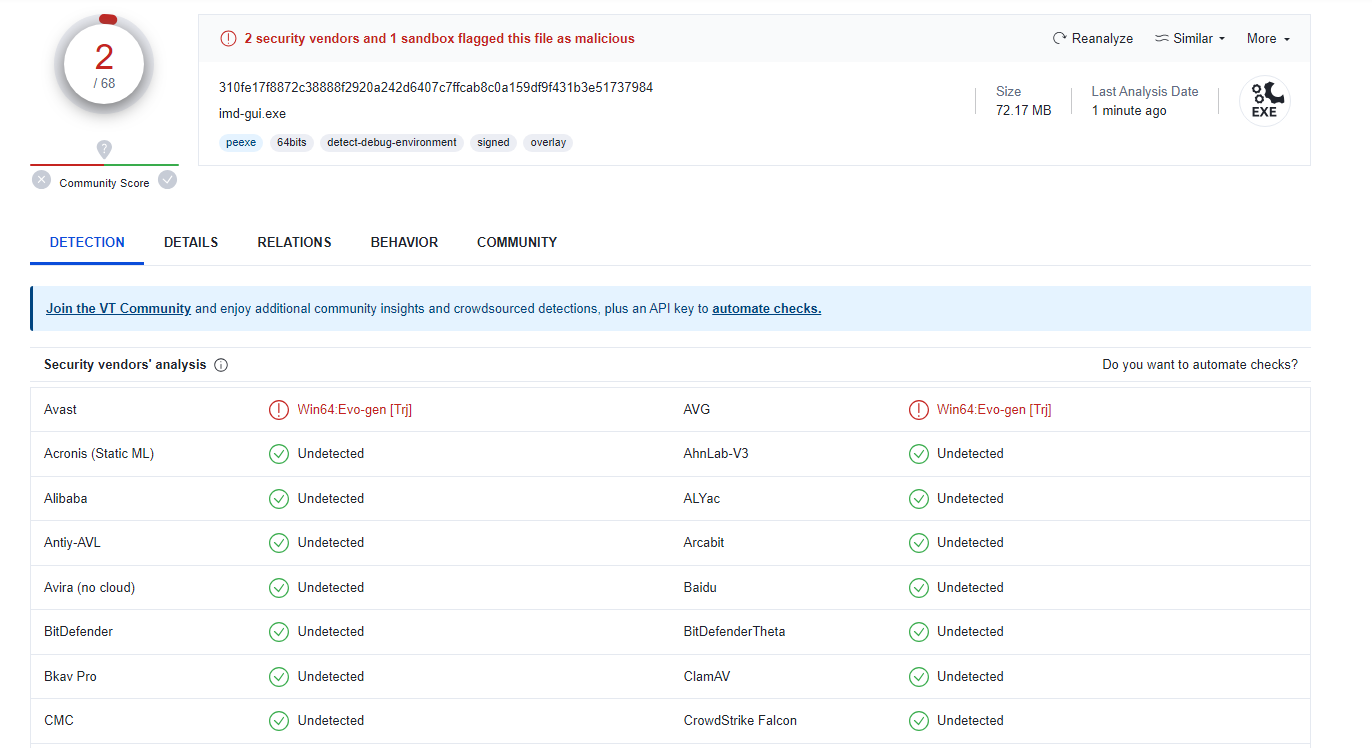The image size is (1372, 748).
Task: Click the green check icon for Baidu
Action: (x=918, y=588)
